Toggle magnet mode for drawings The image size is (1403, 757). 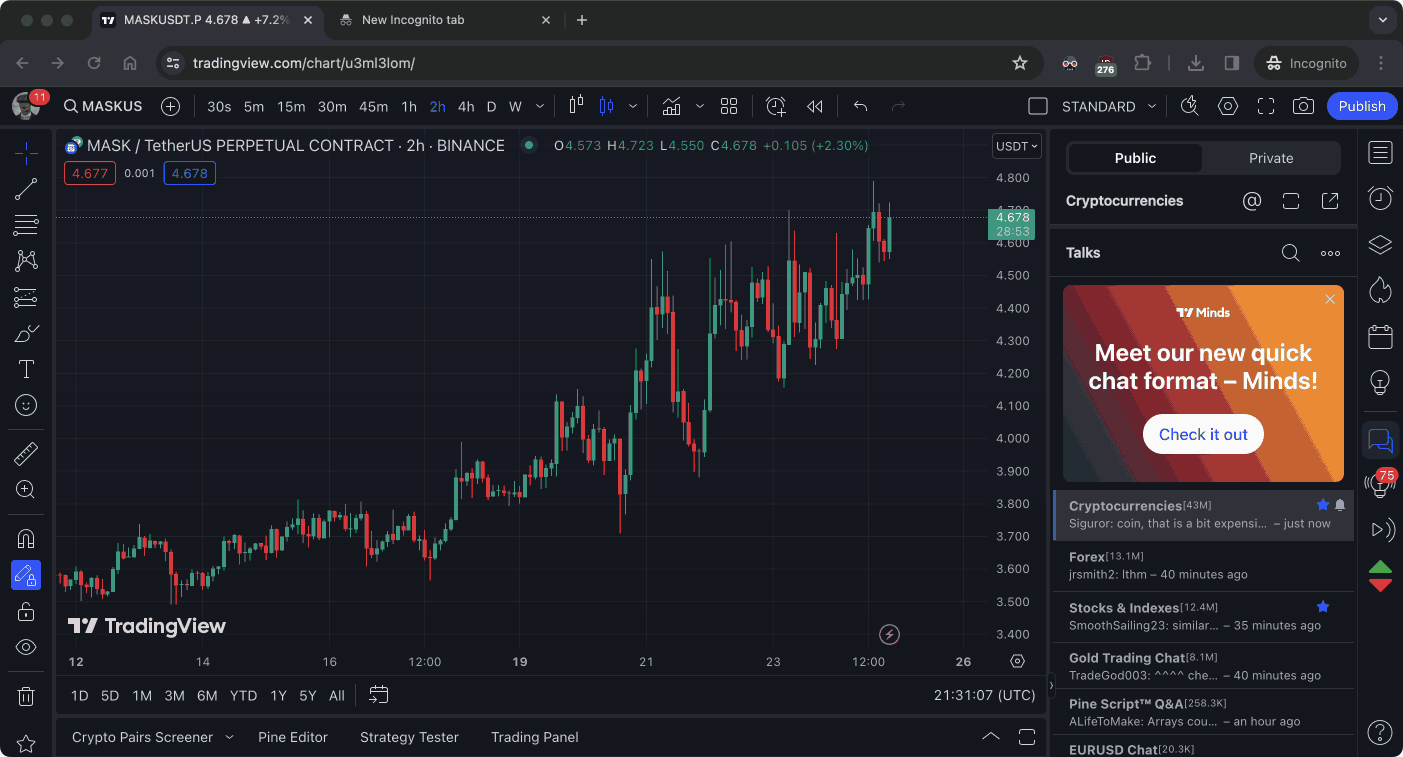[x=26, y=539]
